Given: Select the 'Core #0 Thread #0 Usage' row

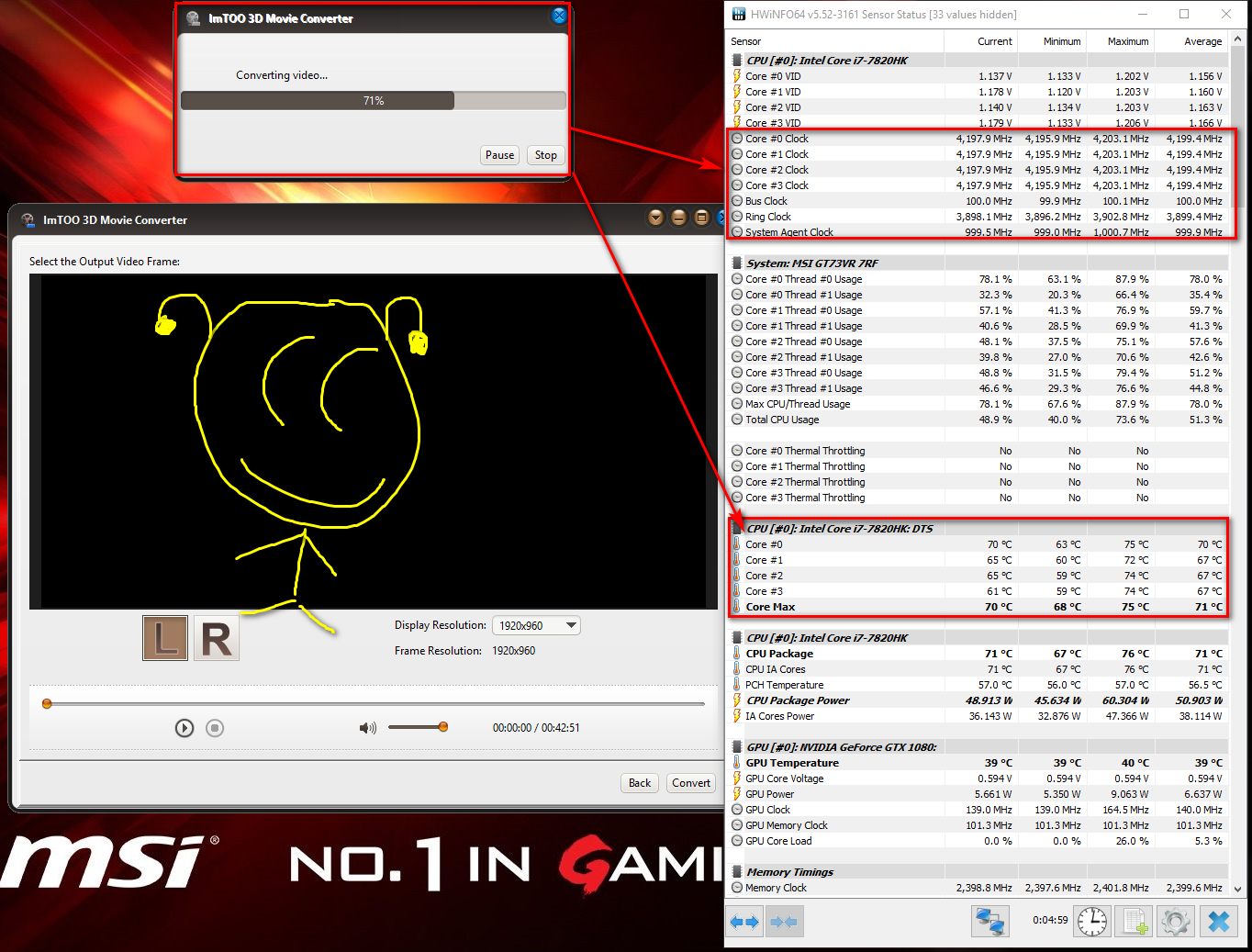Looking at the screenshot, I should coord(978,279).
